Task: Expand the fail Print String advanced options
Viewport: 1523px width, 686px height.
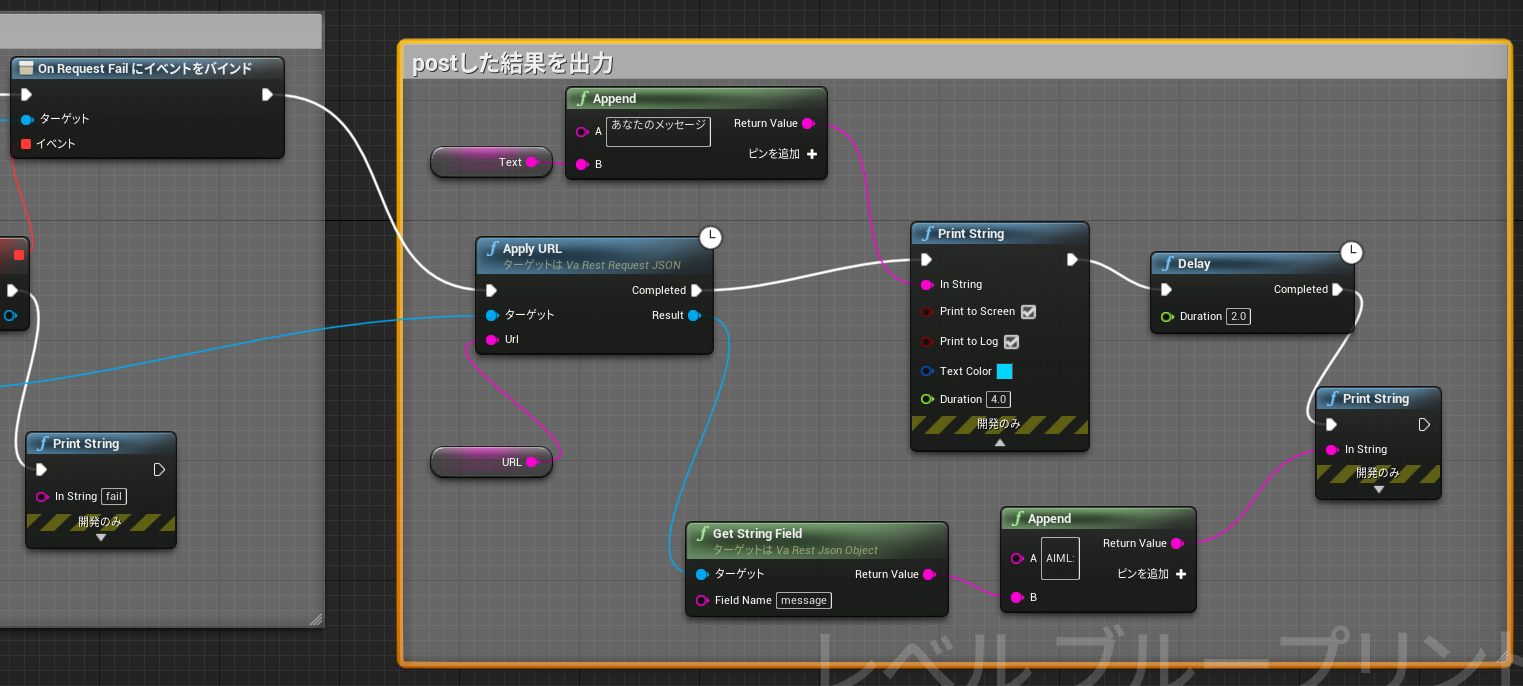Action: pos(100,538)
